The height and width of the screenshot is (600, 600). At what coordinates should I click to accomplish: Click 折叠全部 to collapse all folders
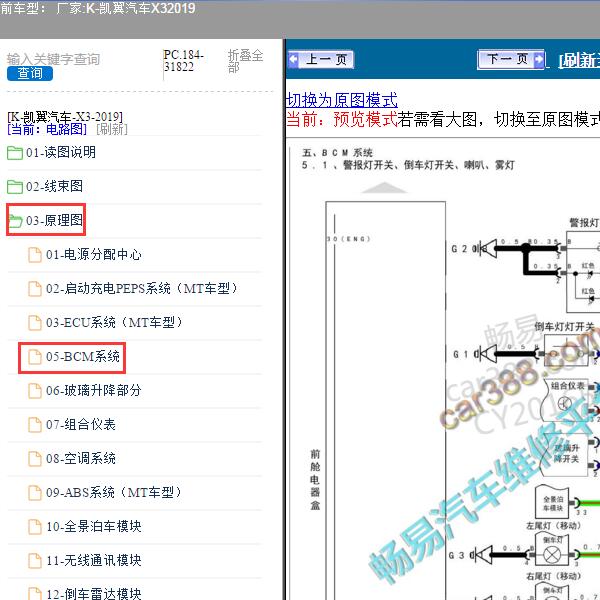coord(245,61)
